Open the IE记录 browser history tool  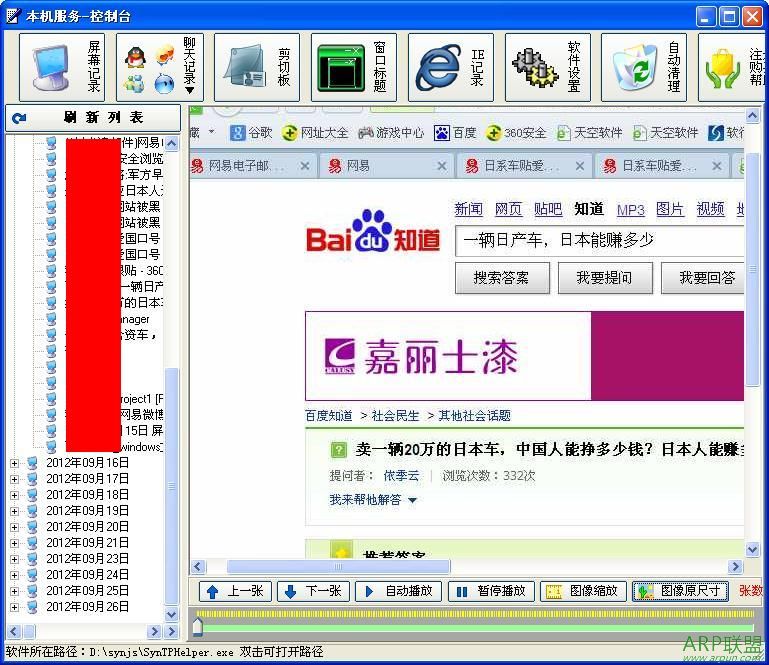tap(451, 68)
